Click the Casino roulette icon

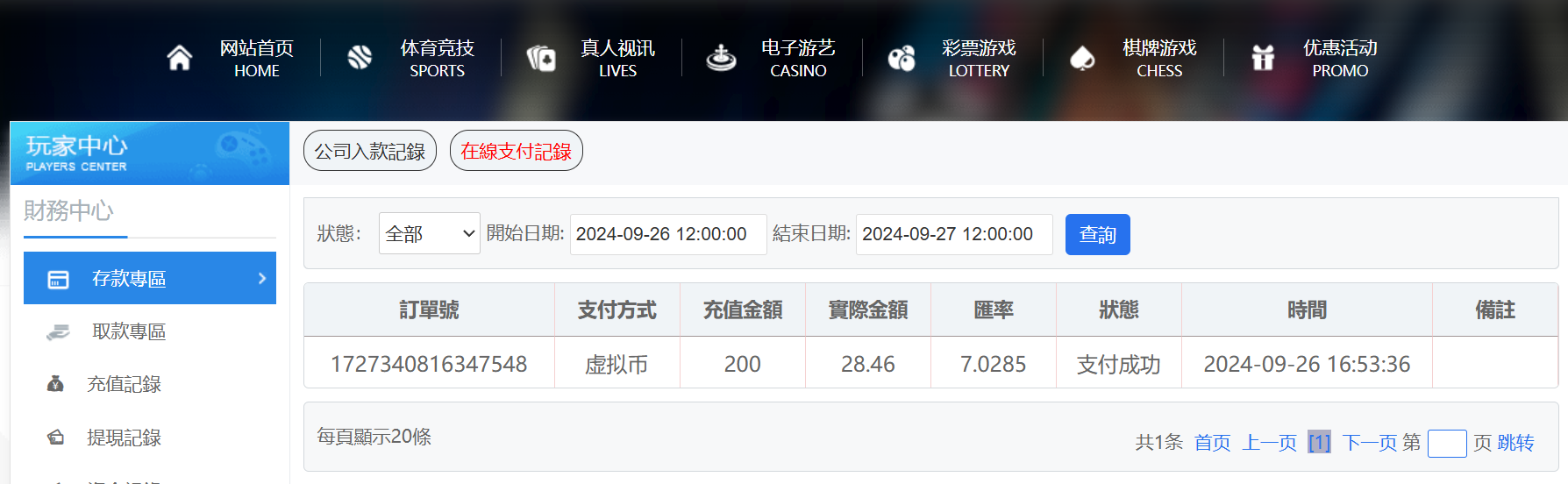click(721, 59)
